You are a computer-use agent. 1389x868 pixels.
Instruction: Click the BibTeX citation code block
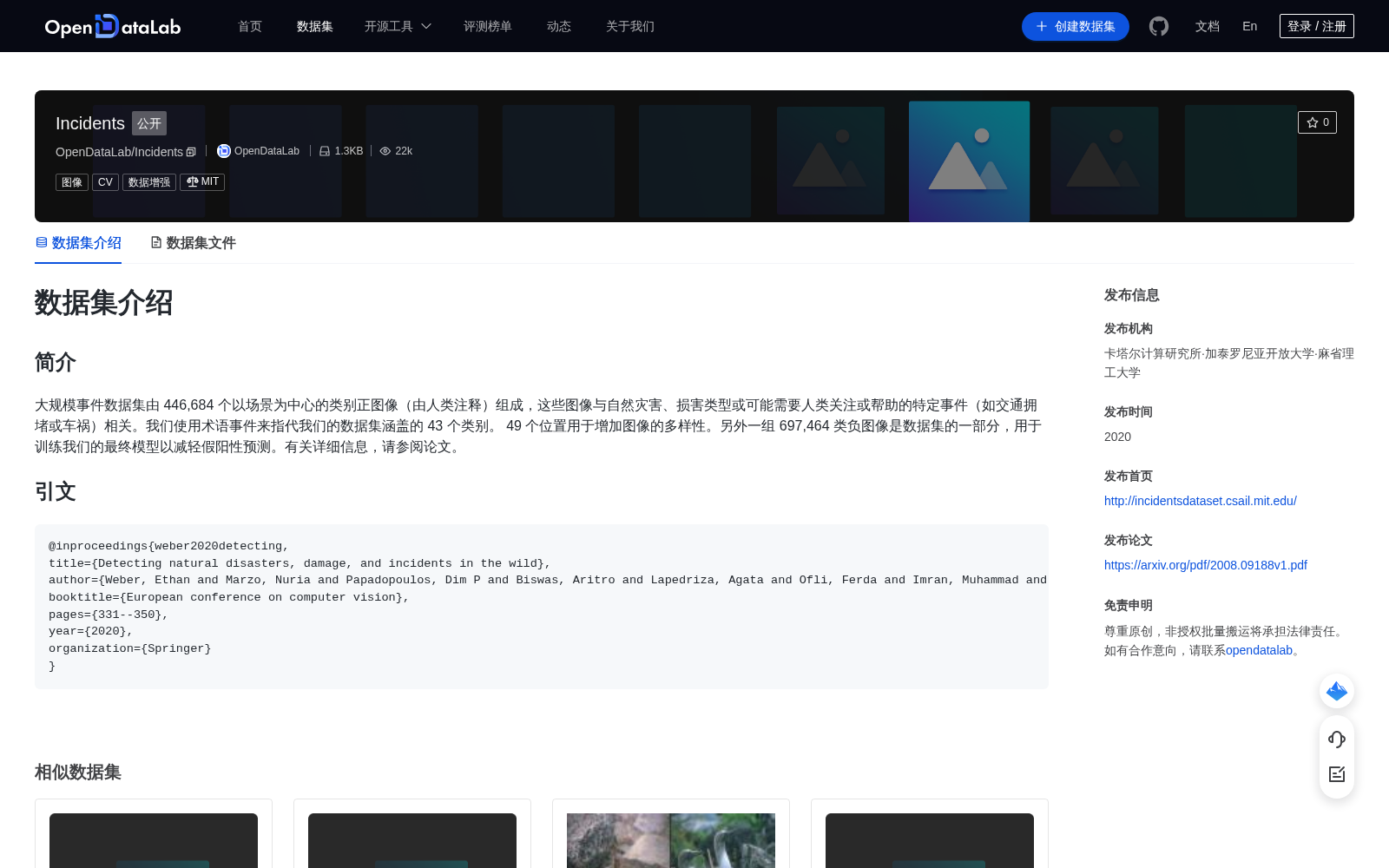coord(542,606)
